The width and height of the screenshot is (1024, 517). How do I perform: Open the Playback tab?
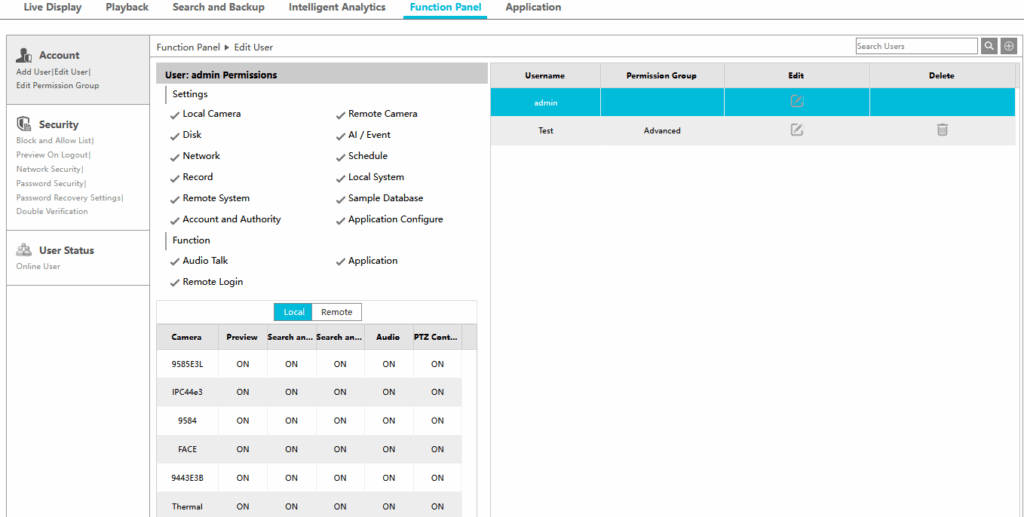tap(127, 8)
